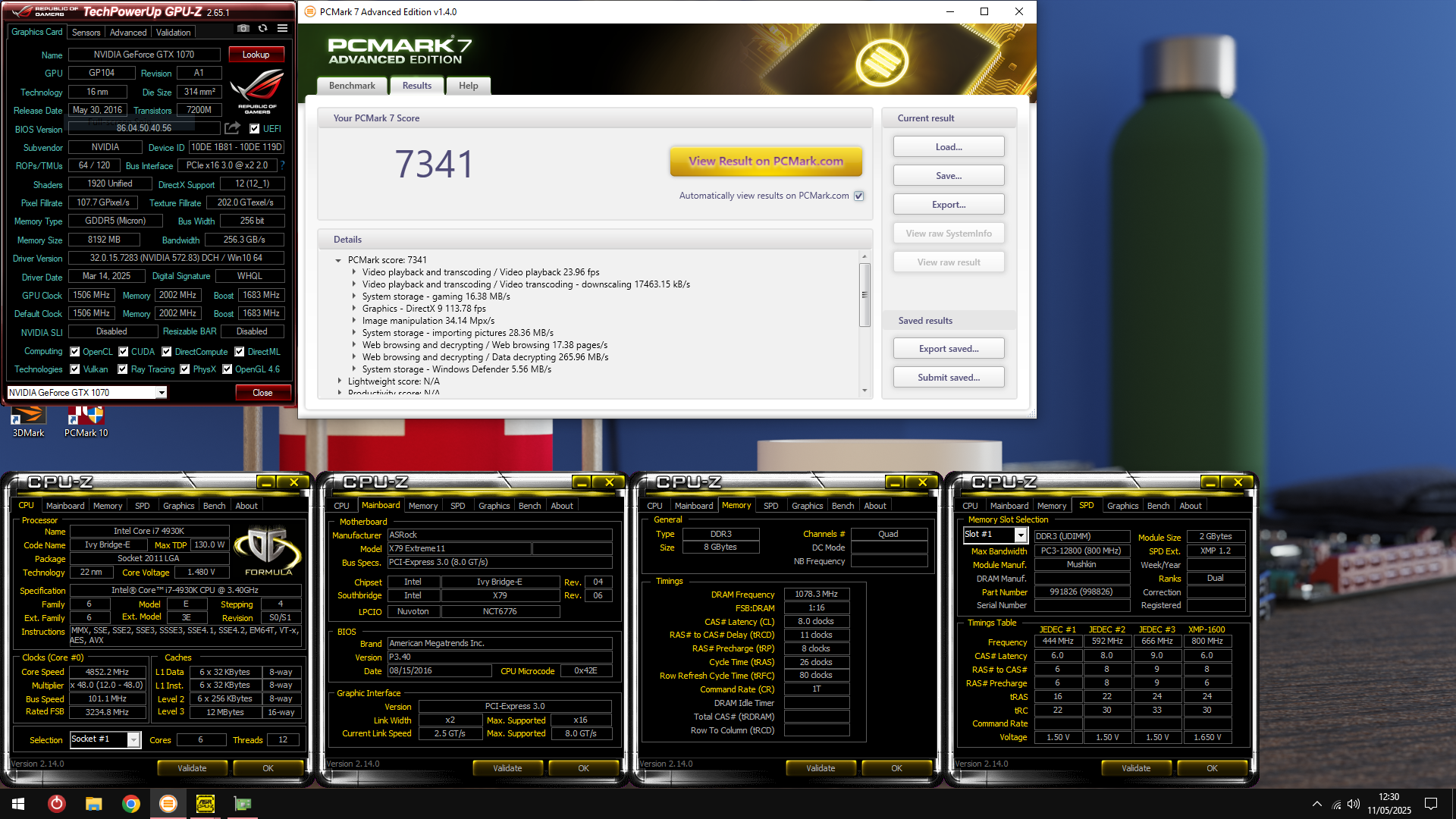Expand Video playback 23.96 fps item
This screenshot has height=819, width=1456.
[x=353, y=272]
